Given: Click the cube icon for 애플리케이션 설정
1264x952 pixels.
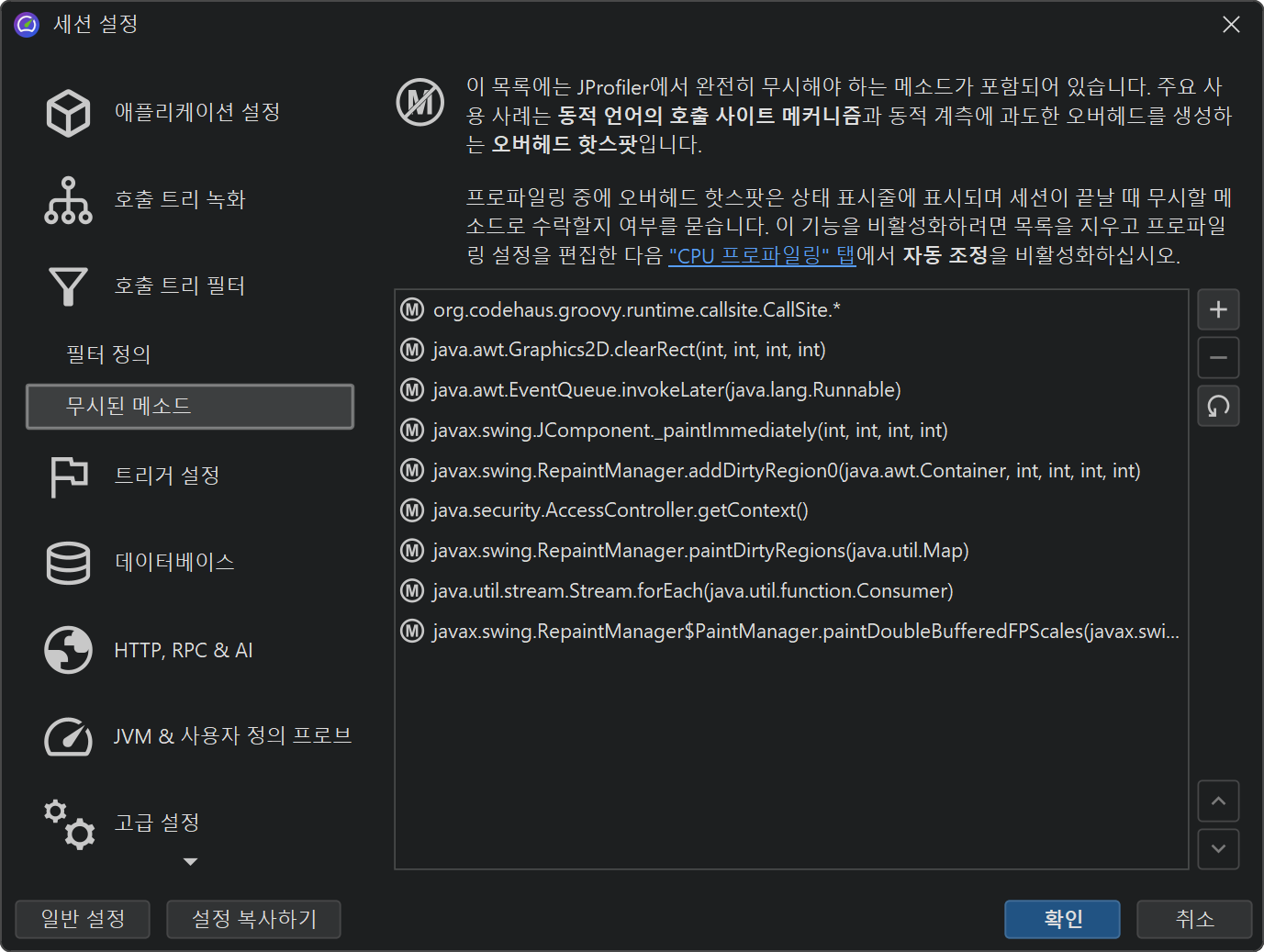Looking at the screenshot, I should [68, 113].
